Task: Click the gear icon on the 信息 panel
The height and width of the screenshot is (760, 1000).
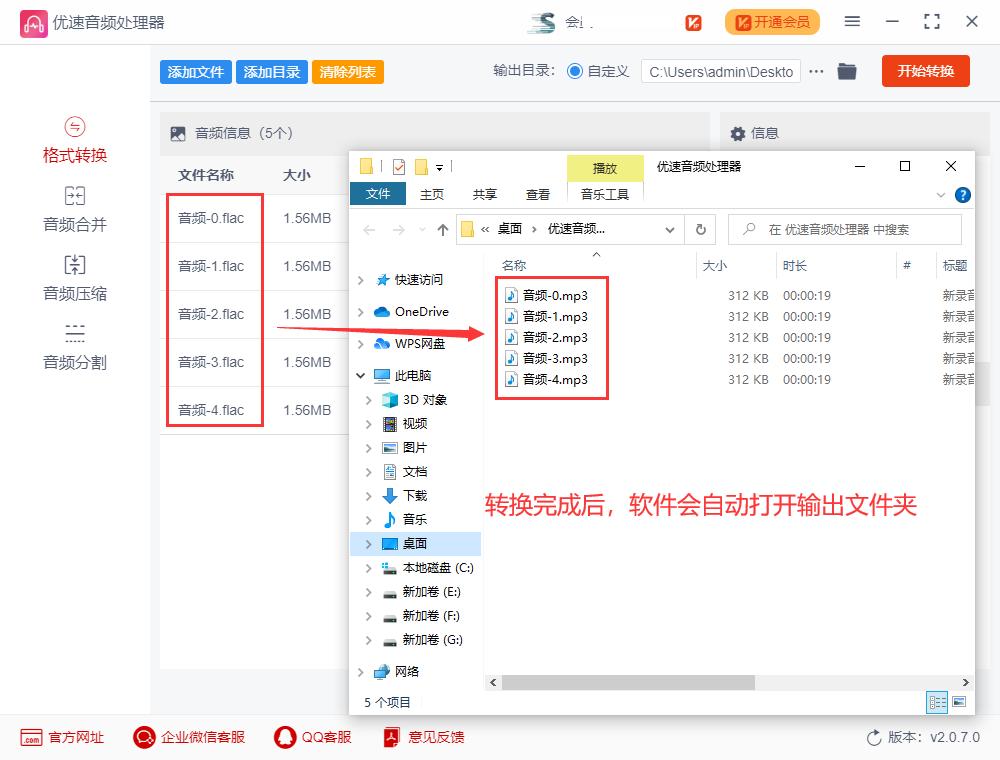Action: 737,134
